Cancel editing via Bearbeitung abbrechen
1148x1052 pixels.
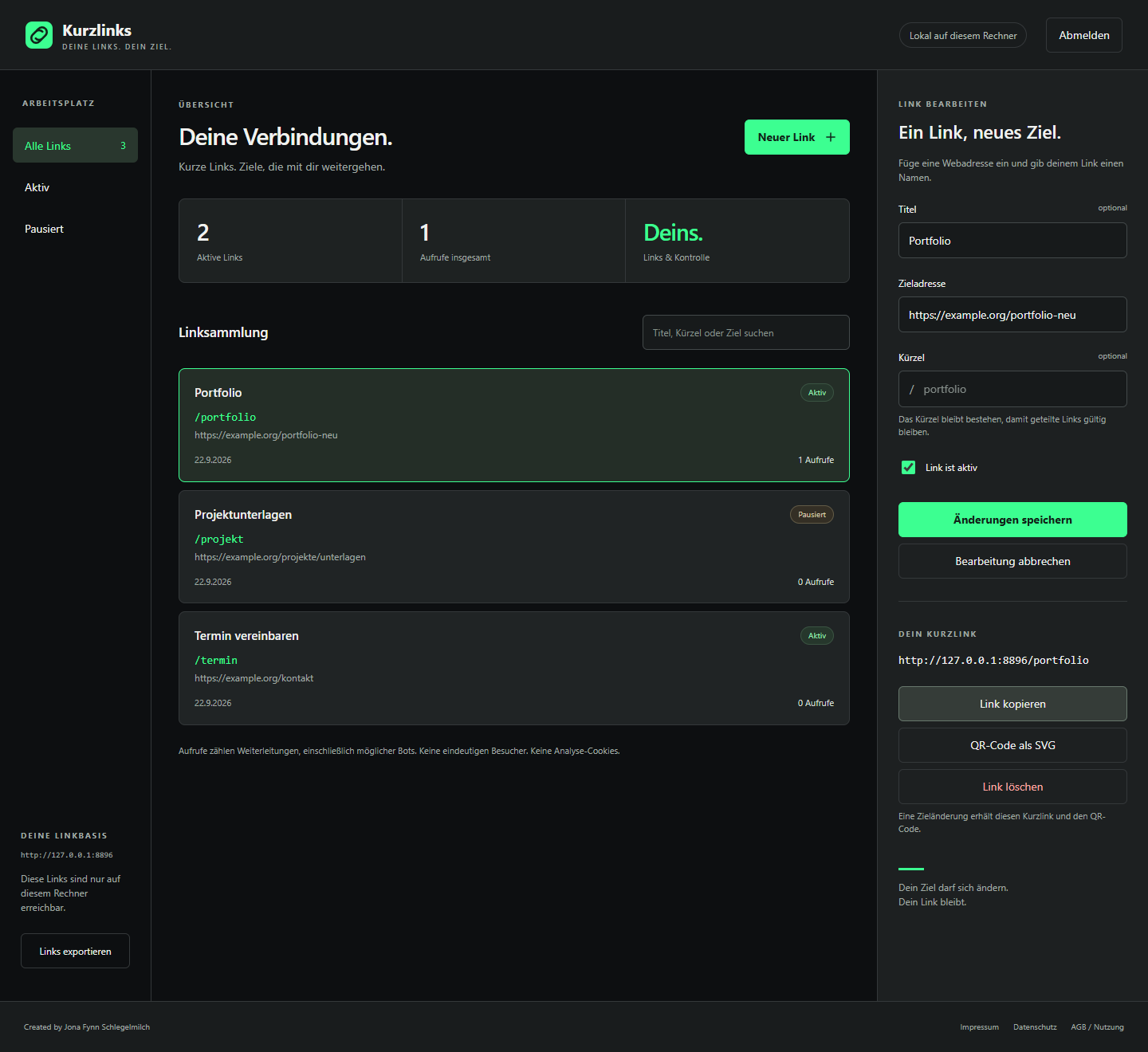click(1012, 561)
